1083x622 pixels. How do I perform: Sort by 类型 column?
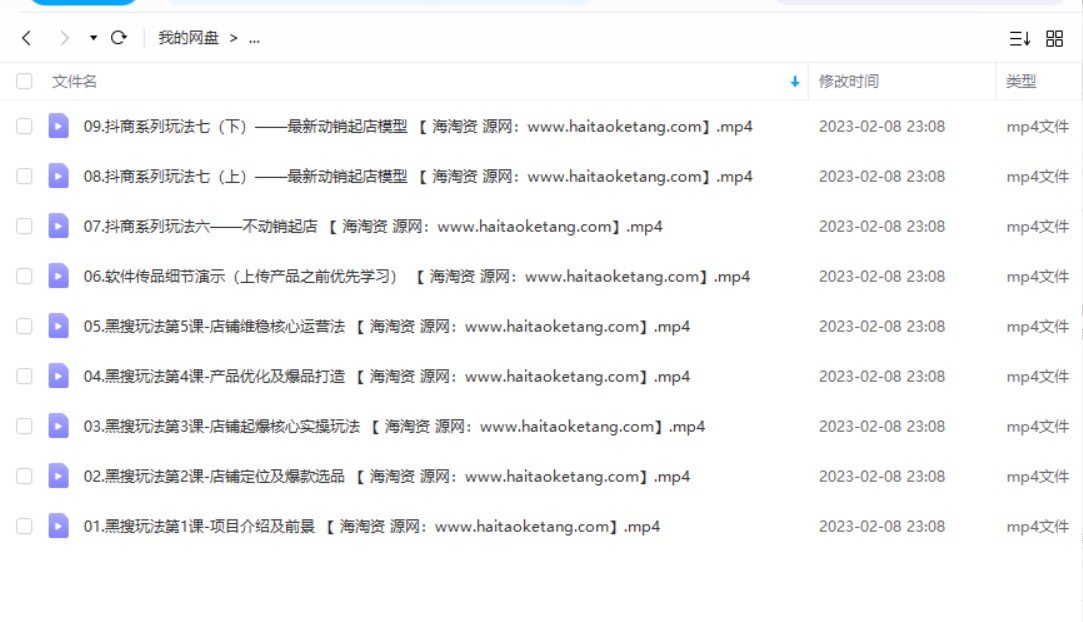(x=1021, y=81)
